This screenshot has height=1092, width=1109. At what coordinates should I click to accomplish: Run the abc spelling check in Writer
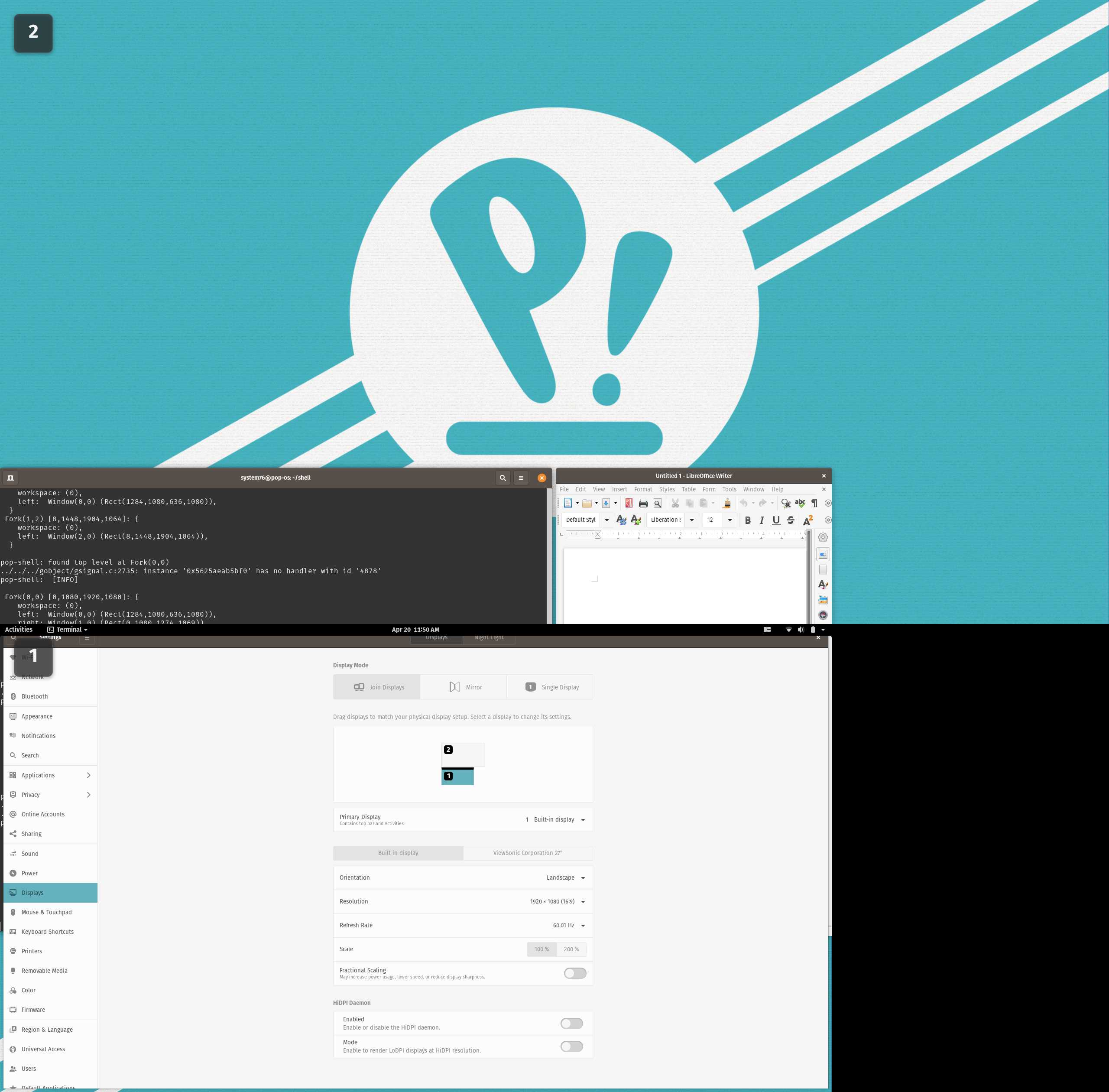click(x=800, y=503)
